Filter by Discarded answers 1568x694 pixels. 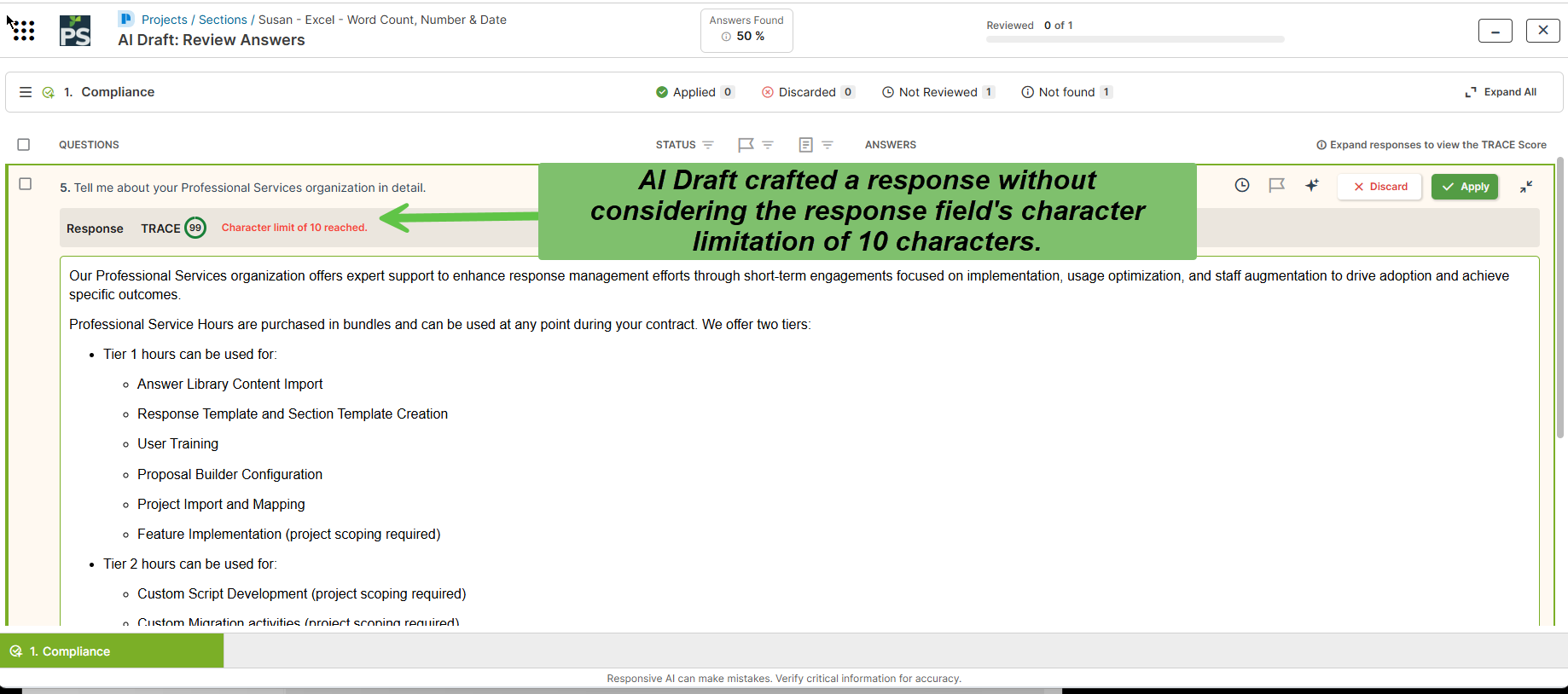[808, 92]
